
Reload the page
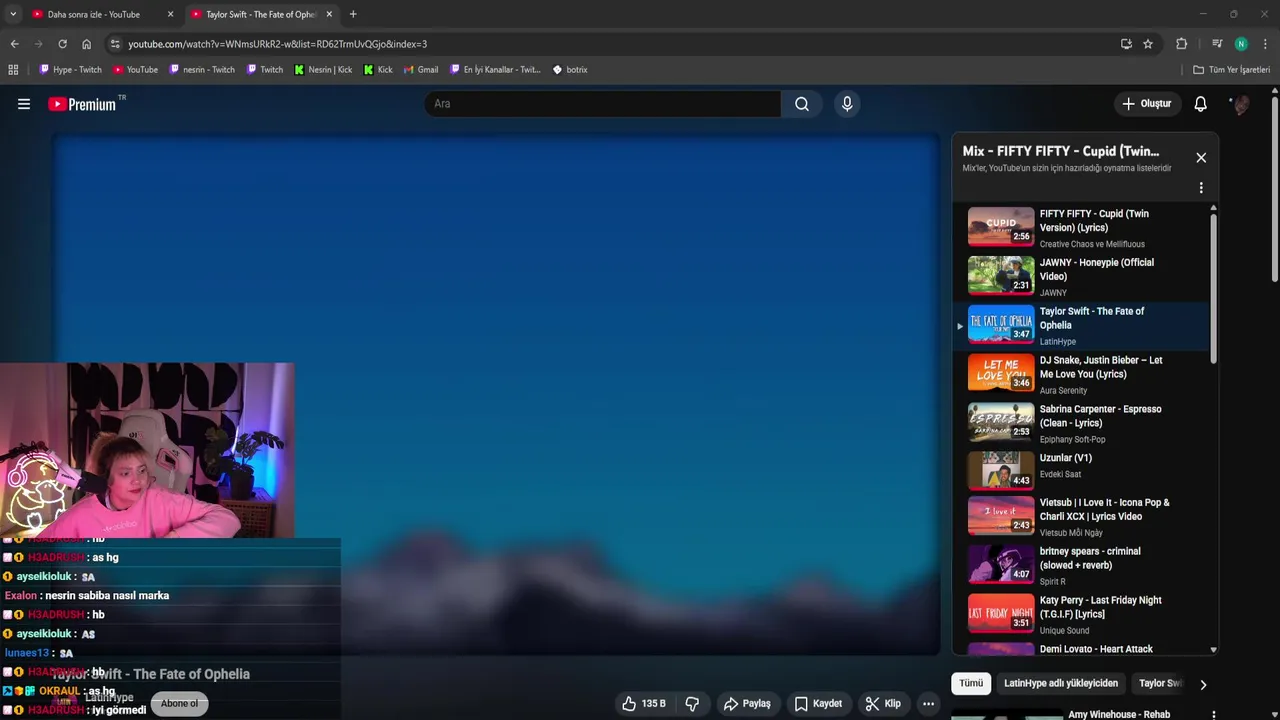(62, 44)
